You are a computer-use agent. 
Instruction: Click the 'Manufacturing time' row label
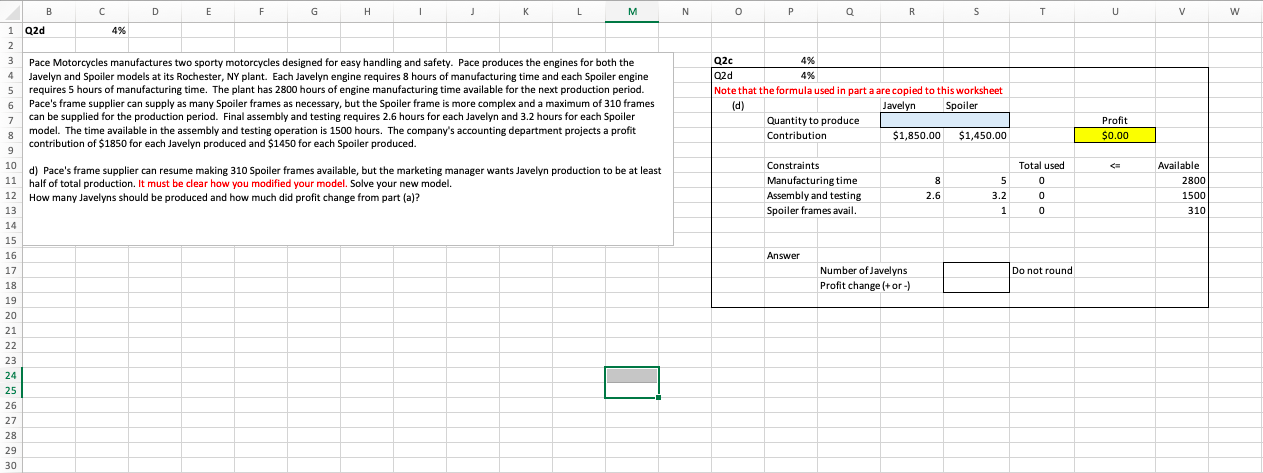coord(811,180)
